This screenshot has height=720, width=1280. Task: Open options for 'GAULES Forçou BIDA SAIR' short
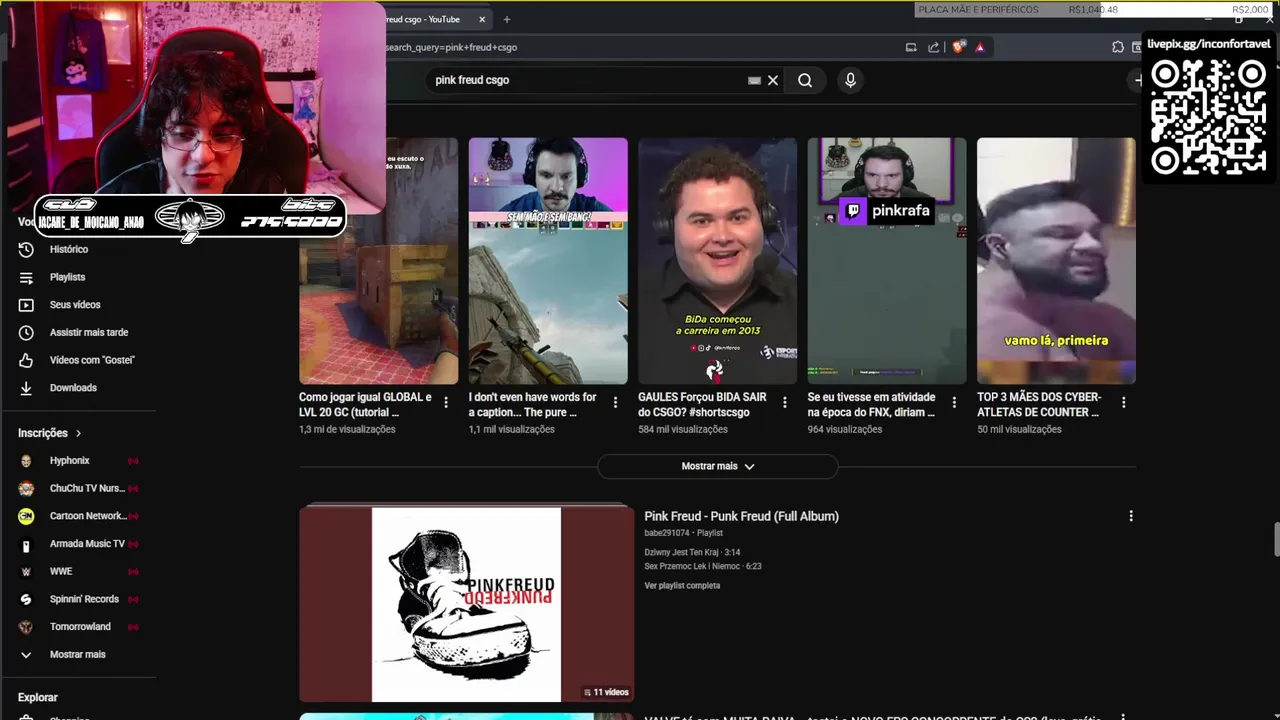click(x=785, y=402)
